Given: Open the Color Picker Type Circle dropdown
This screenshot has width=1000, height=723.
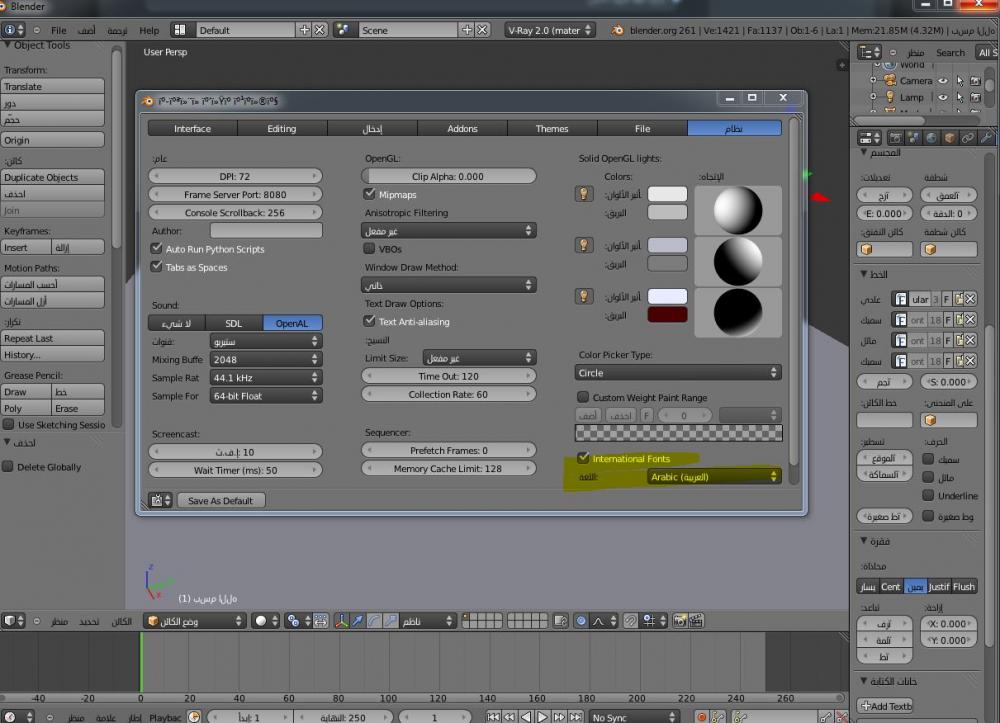Looking at the screenshot, I should 678,372.
